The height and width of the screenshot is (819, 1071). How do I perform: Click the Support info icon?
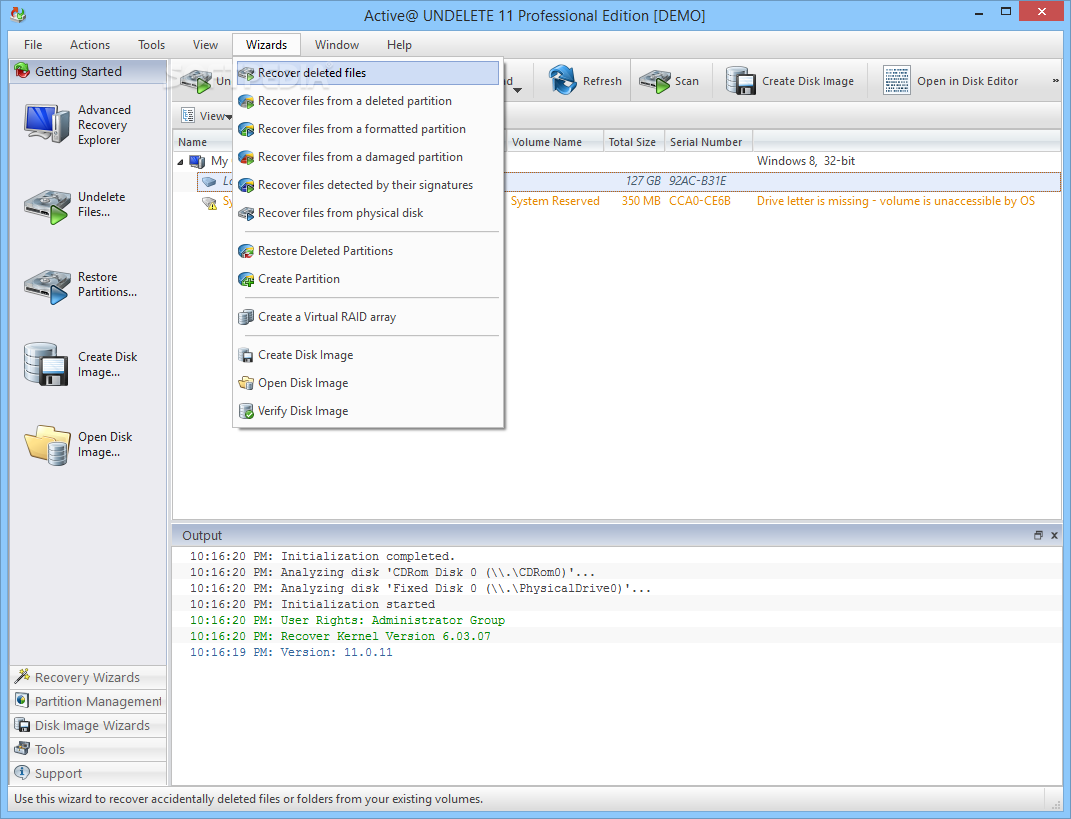(x=22, y=772)
